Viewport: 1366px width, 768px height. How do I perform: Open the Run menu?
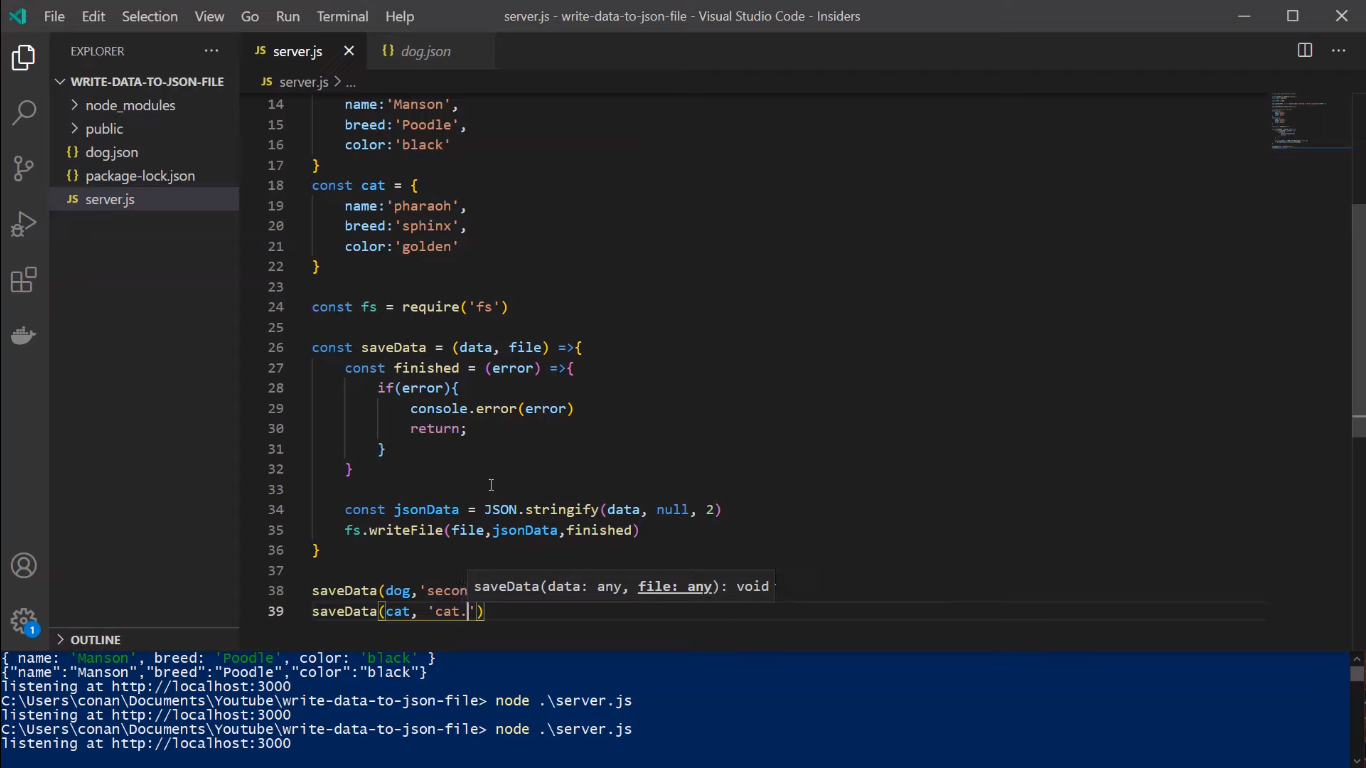(x=288, y=16)
